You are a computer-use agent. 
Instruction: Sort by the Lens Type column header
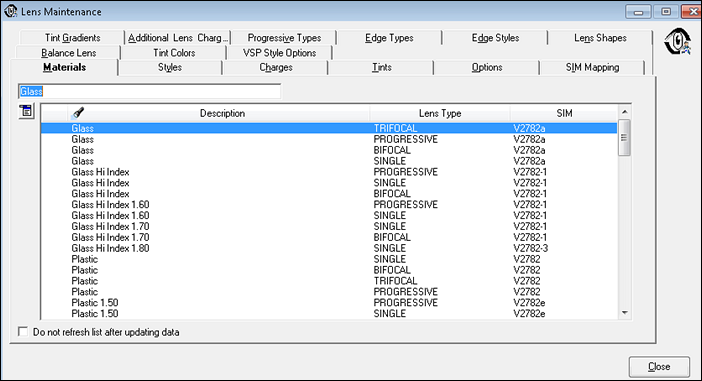[440, 113]
